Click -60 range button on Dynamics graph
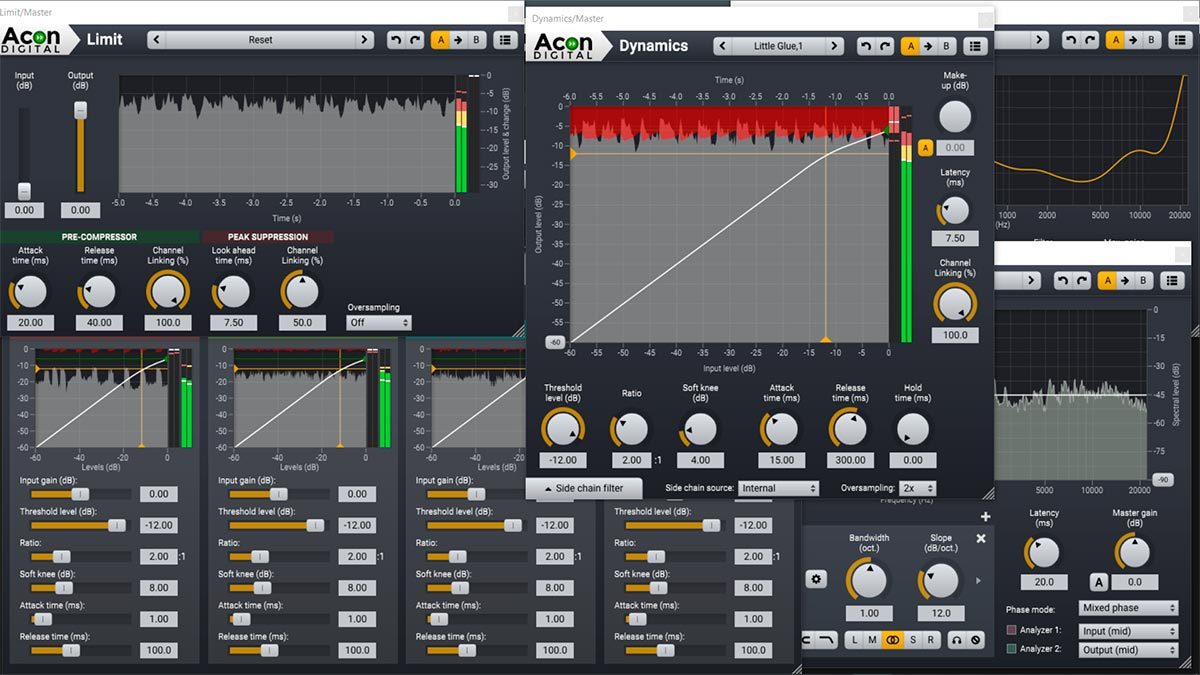Viewport: 1200px width, 675px height. coord(555,342)
